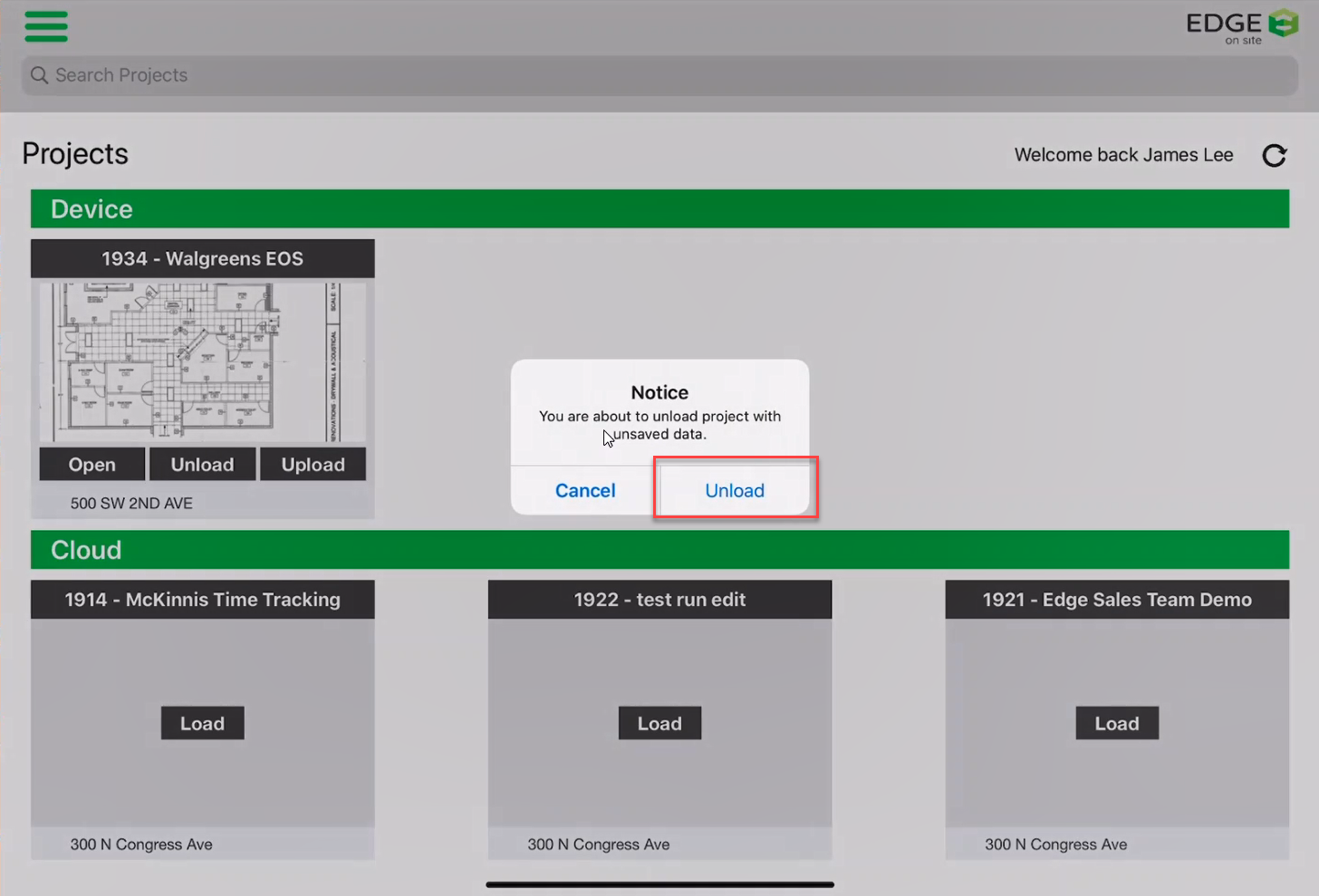Type in the Search Projects field
1319x896 pixels.
[x=634, y=75]
